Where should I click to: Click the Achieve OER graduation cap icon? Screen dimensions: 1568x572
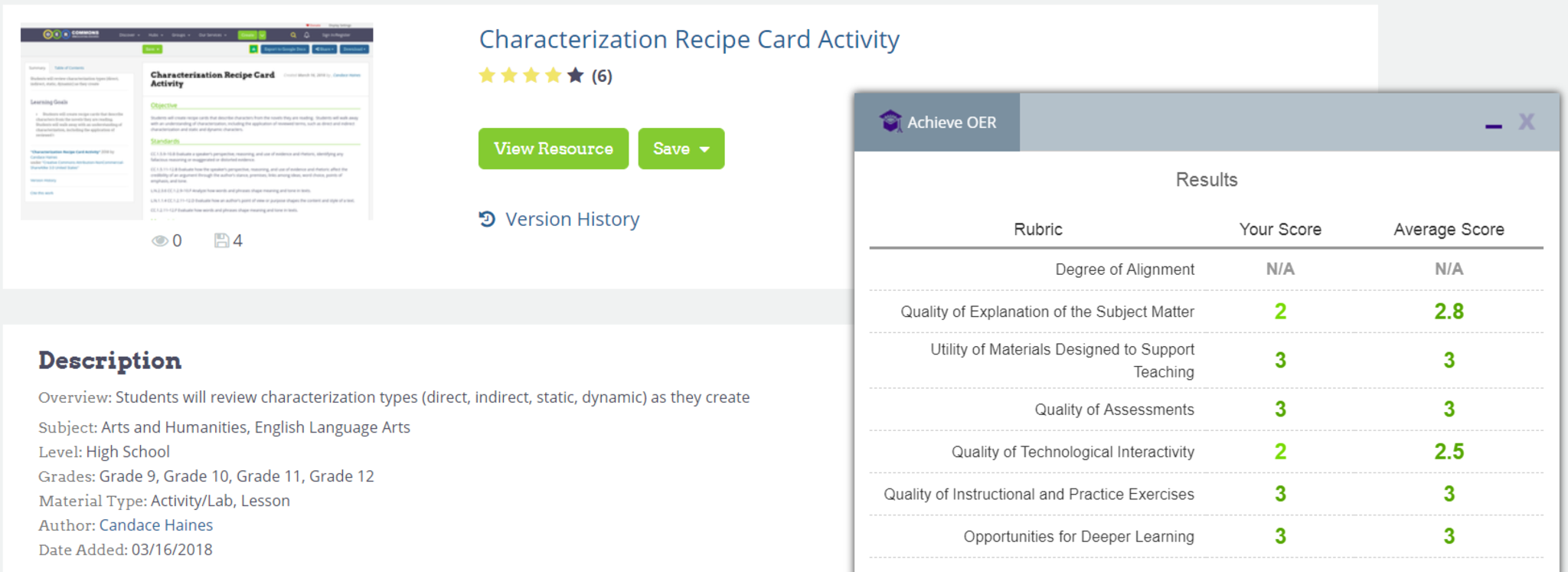(x=890, y=122)
